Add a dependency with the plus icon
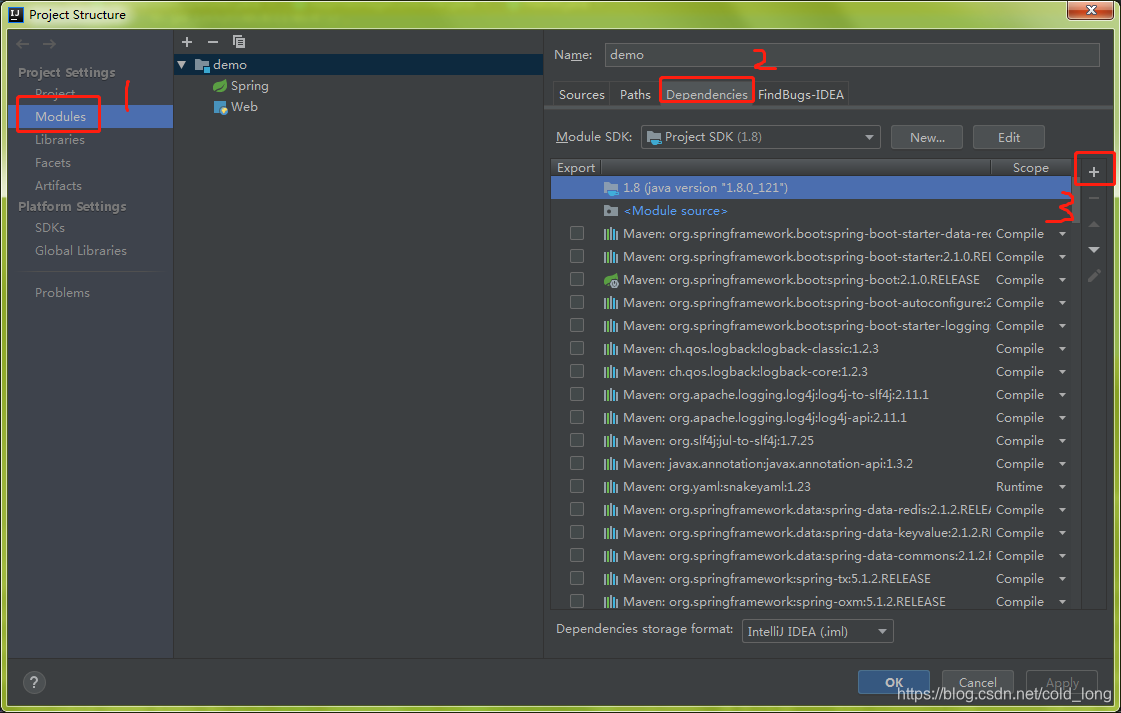The width and height of the screenshot is (1121, 713). click(x=1094, y=172)
